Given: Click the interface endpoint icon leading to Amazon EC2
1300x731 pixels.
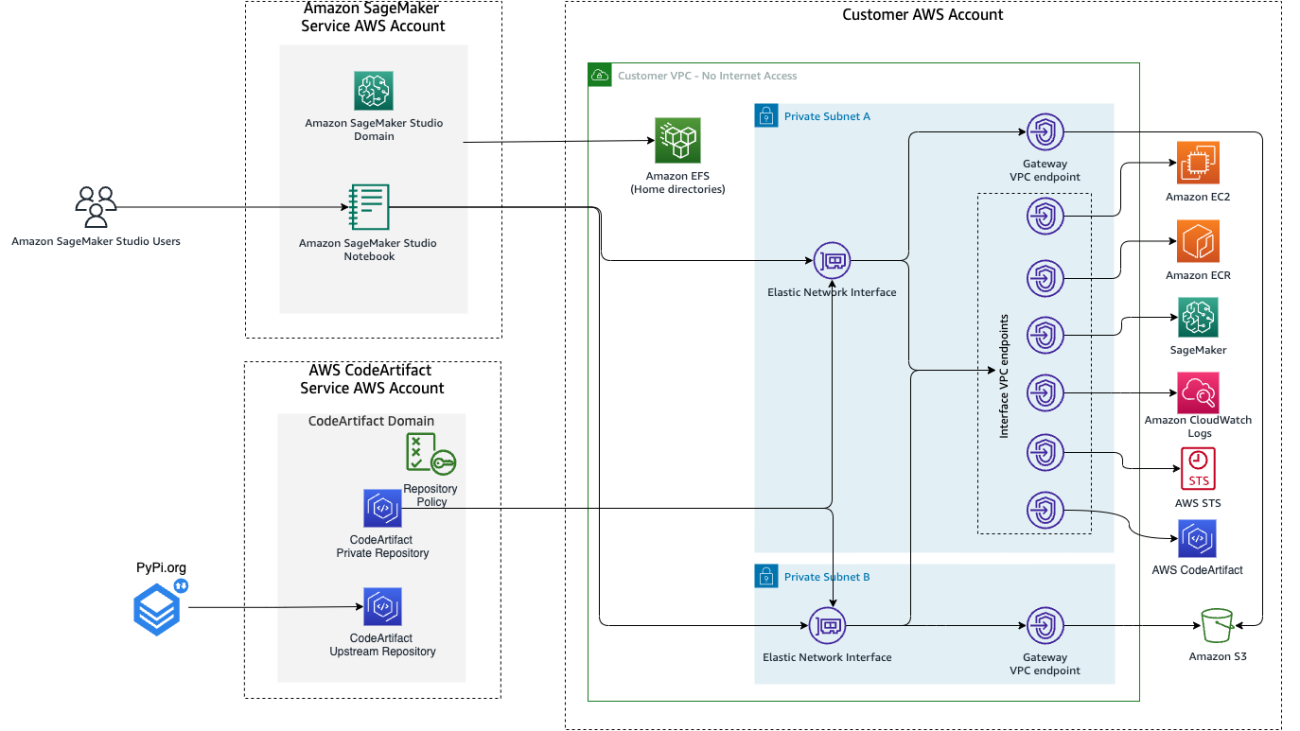Looking at the screenshot, I should click(1045, 215).
